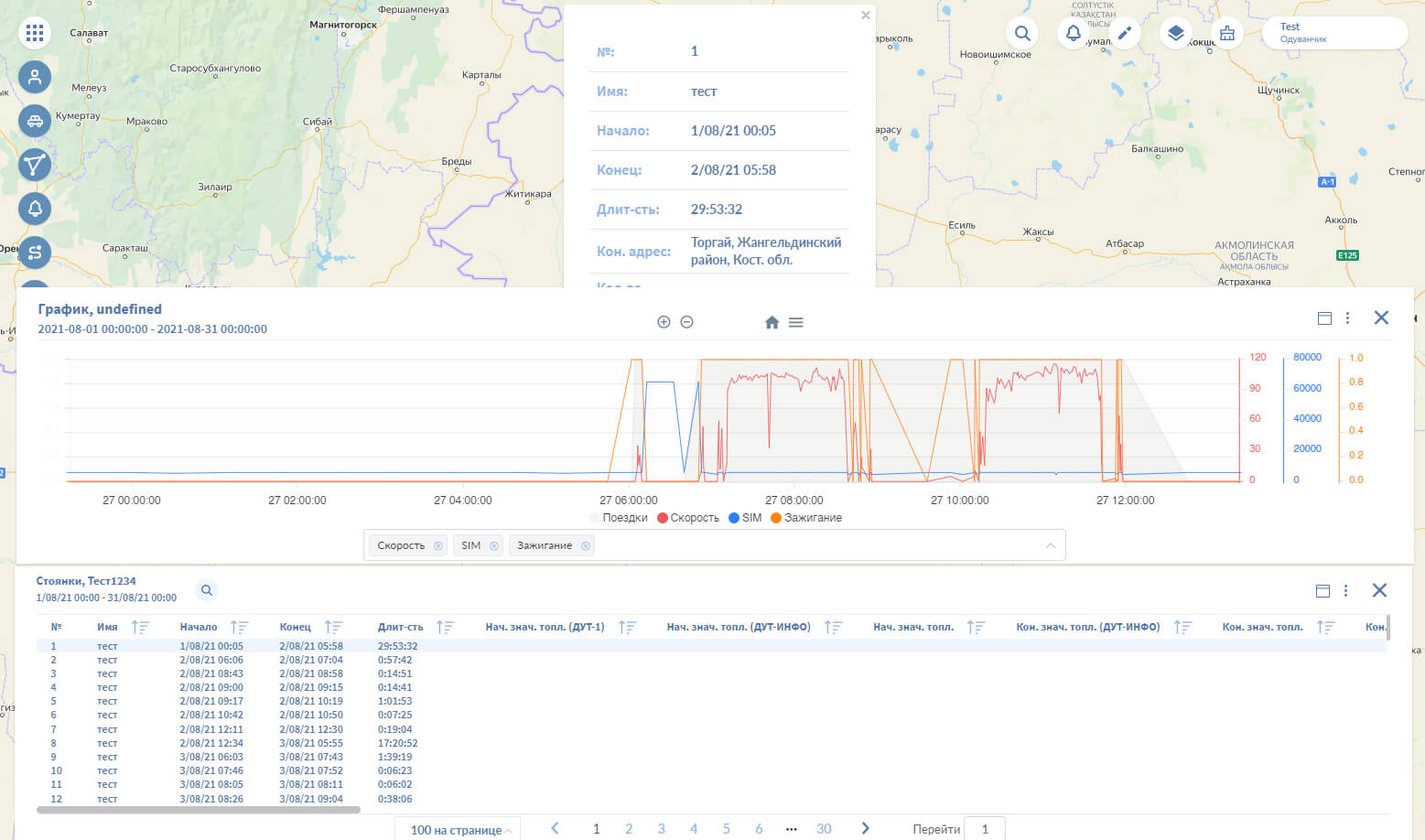Open the 100 на странице page-size dropdown
This screenshot has height=840, width=1425.
(459, 829)
